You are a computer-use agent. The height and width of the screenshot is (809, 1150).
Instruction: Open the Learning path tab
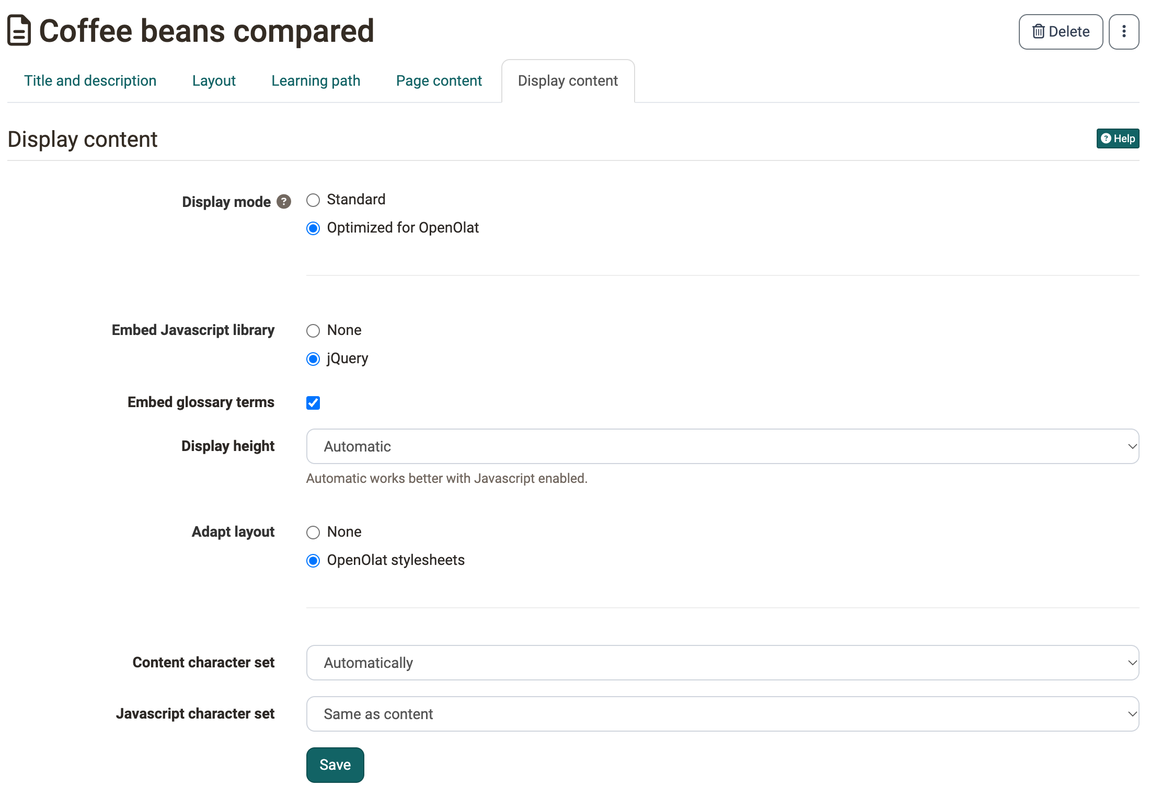tap(316, 81)
